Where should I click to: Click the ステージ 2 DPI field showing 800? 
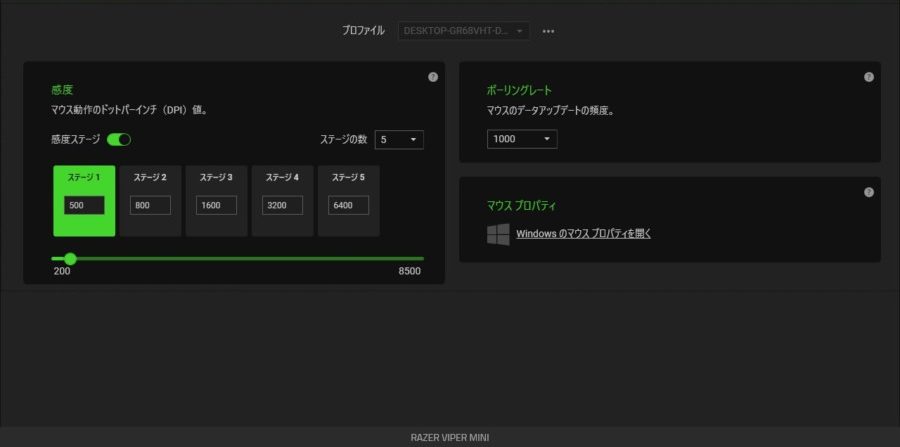click(150, 205)
